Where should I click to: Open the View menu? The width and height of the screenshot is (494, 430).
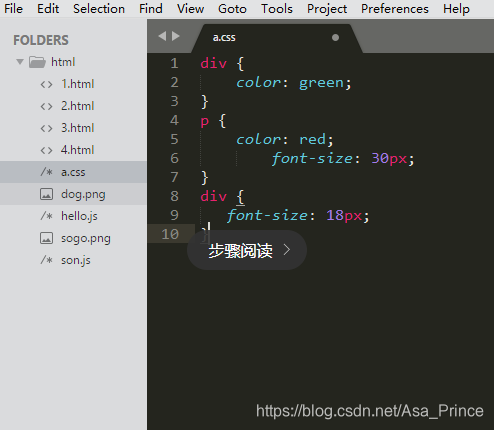190,9
